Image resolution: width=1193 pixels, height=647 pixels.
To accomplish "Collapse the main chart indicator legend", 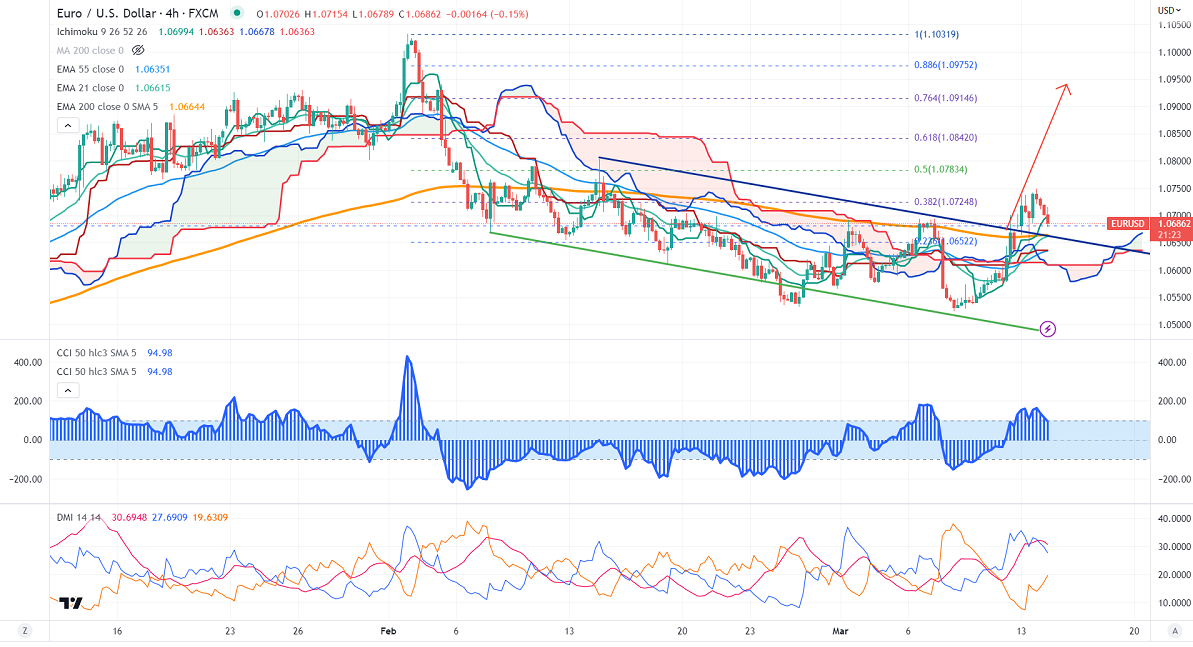I will (66, 125).
